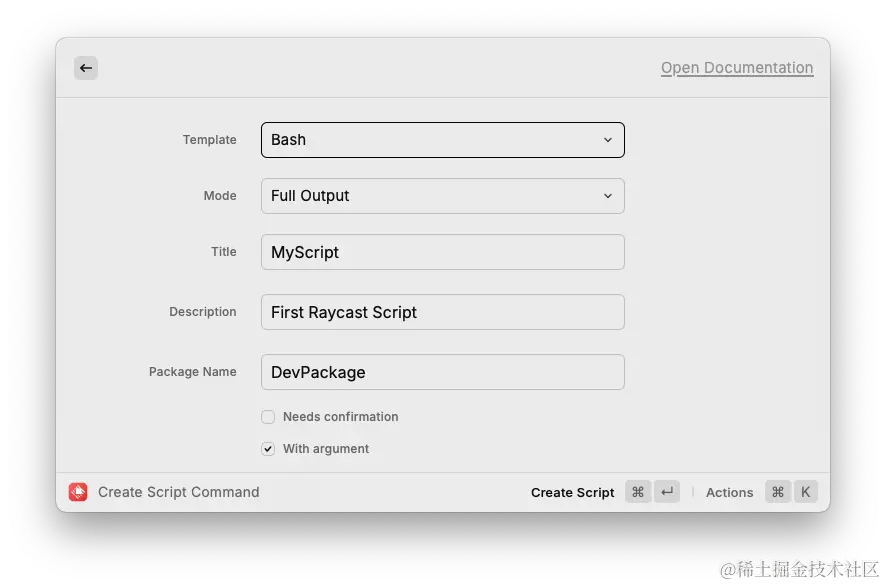Click the back arrow button
This screenshot has height=586, width=886.
(86, 68)
